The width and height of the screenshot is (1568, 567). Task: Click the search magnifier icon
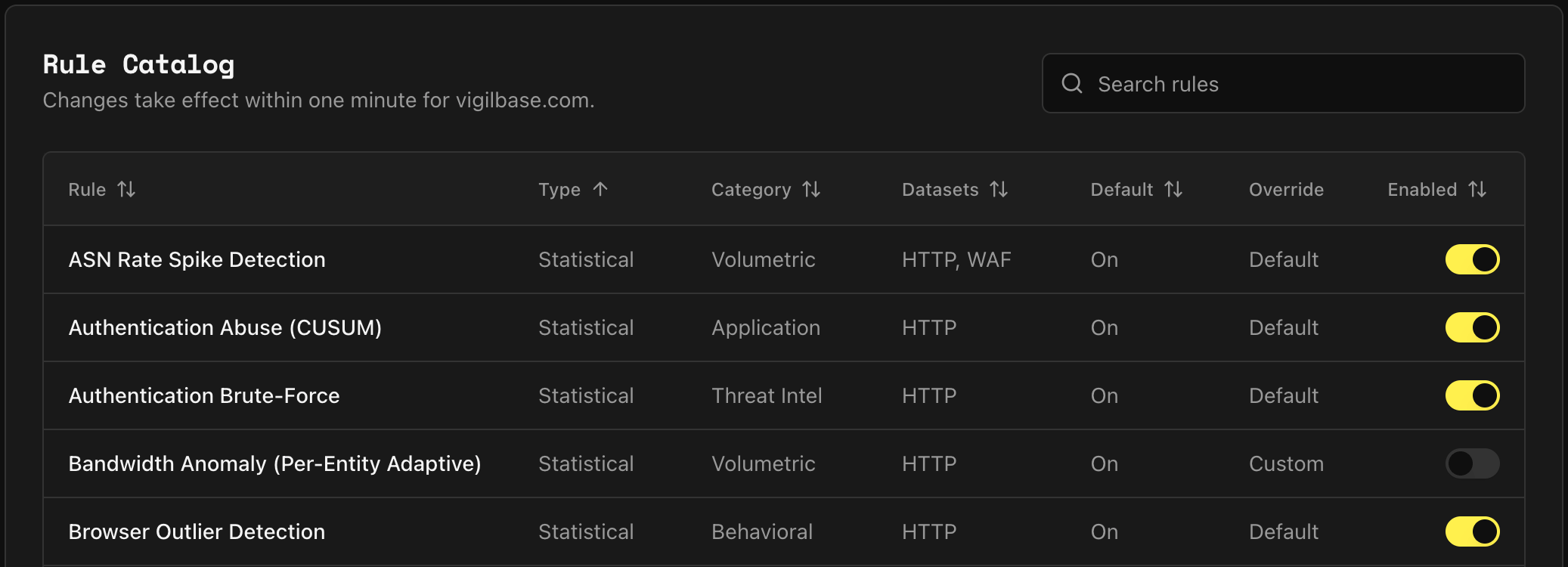[x=1072, y=83]
